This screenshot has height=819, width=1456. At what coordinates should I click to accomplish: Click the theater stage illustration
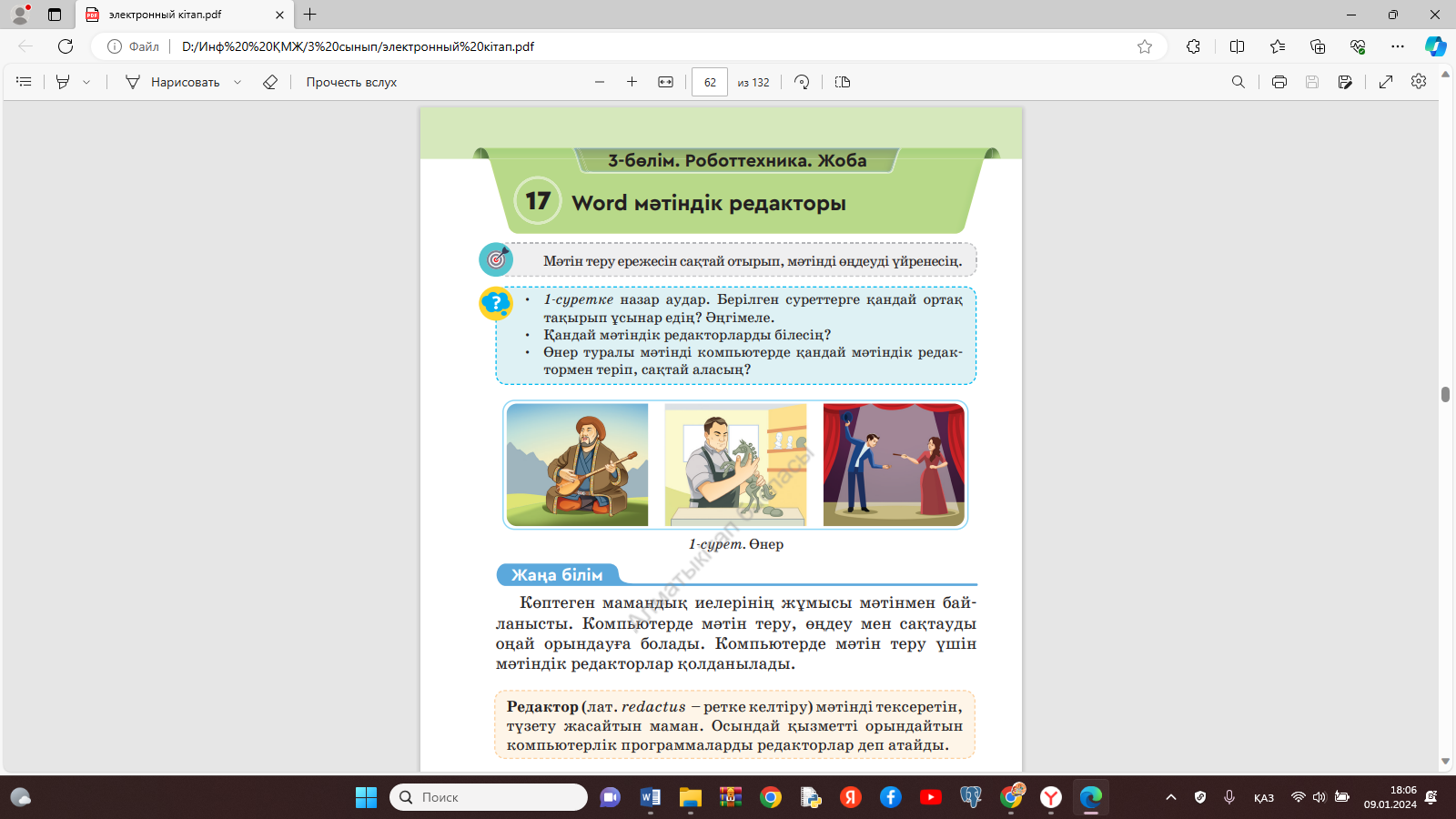[894, 465]
